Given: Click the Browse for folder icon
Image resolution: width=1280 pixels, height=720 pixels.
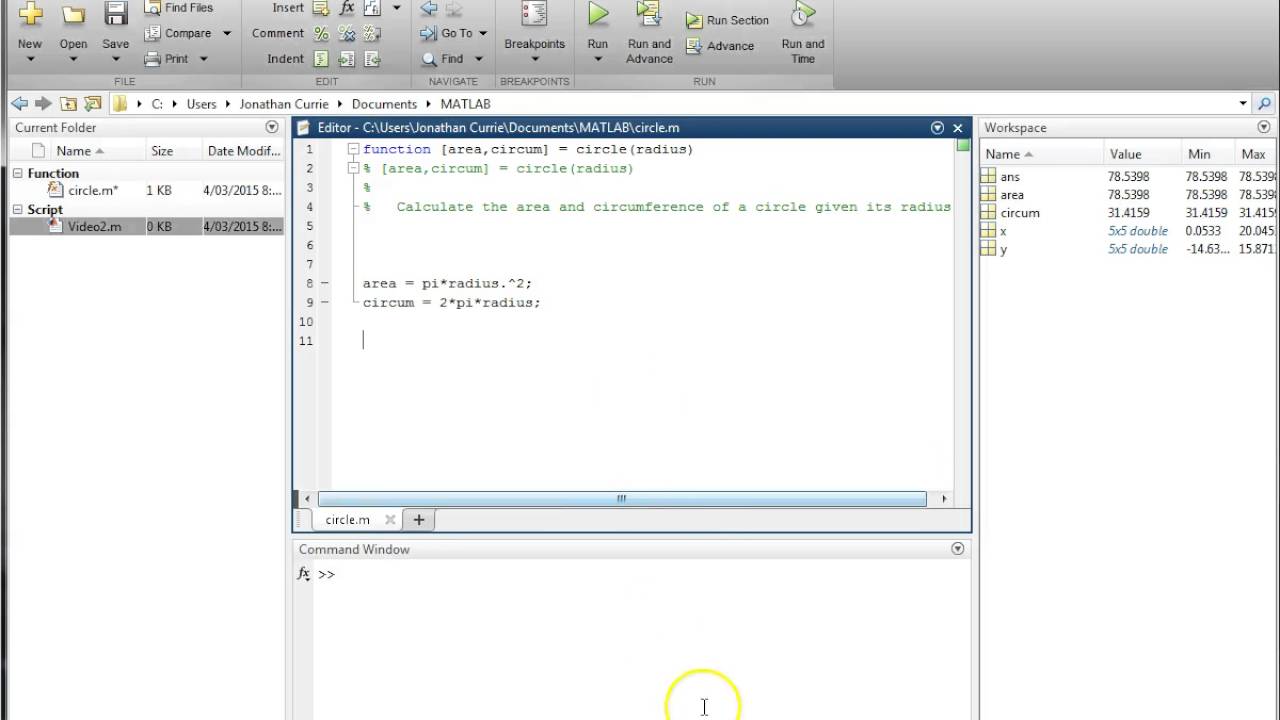Looking at the screenshot, I should click(x=93, y=103).
